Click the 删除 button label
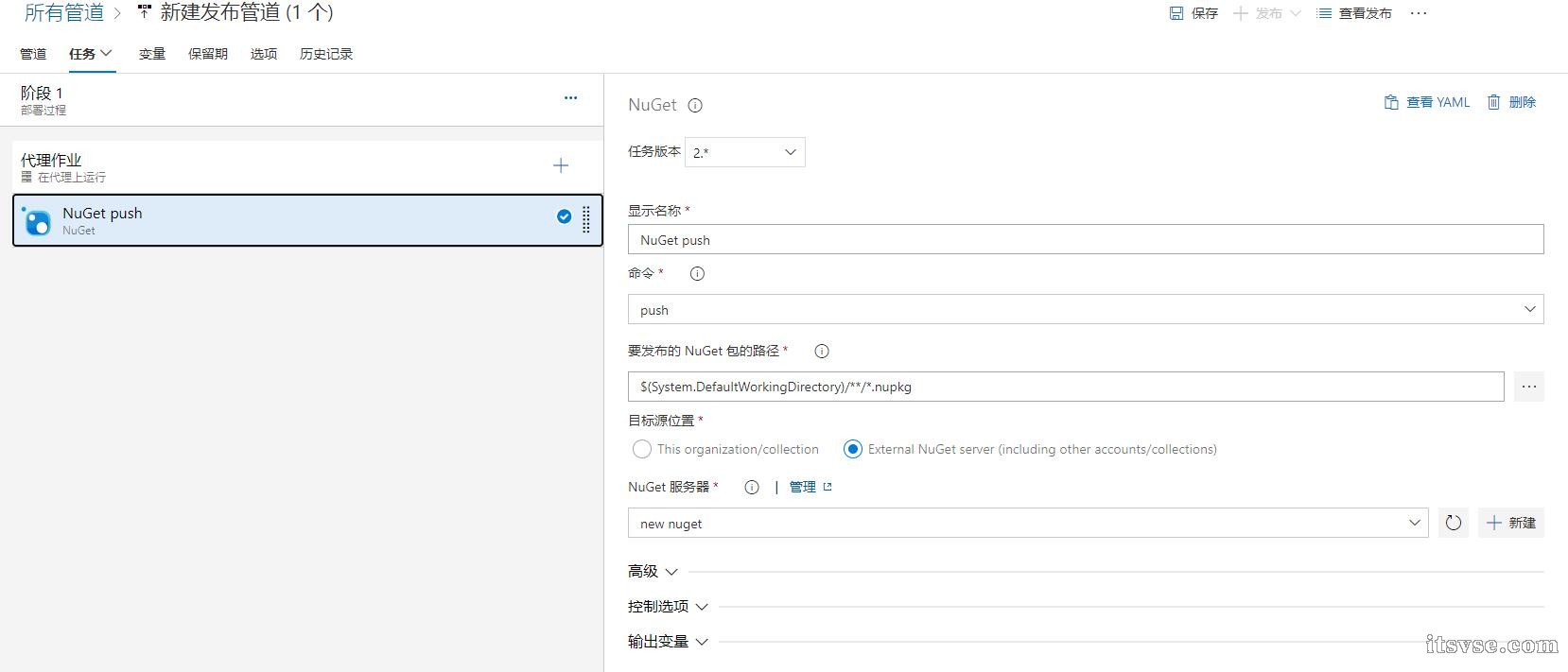Screen dimensions: 1568x672 (x=1523, y=102)
